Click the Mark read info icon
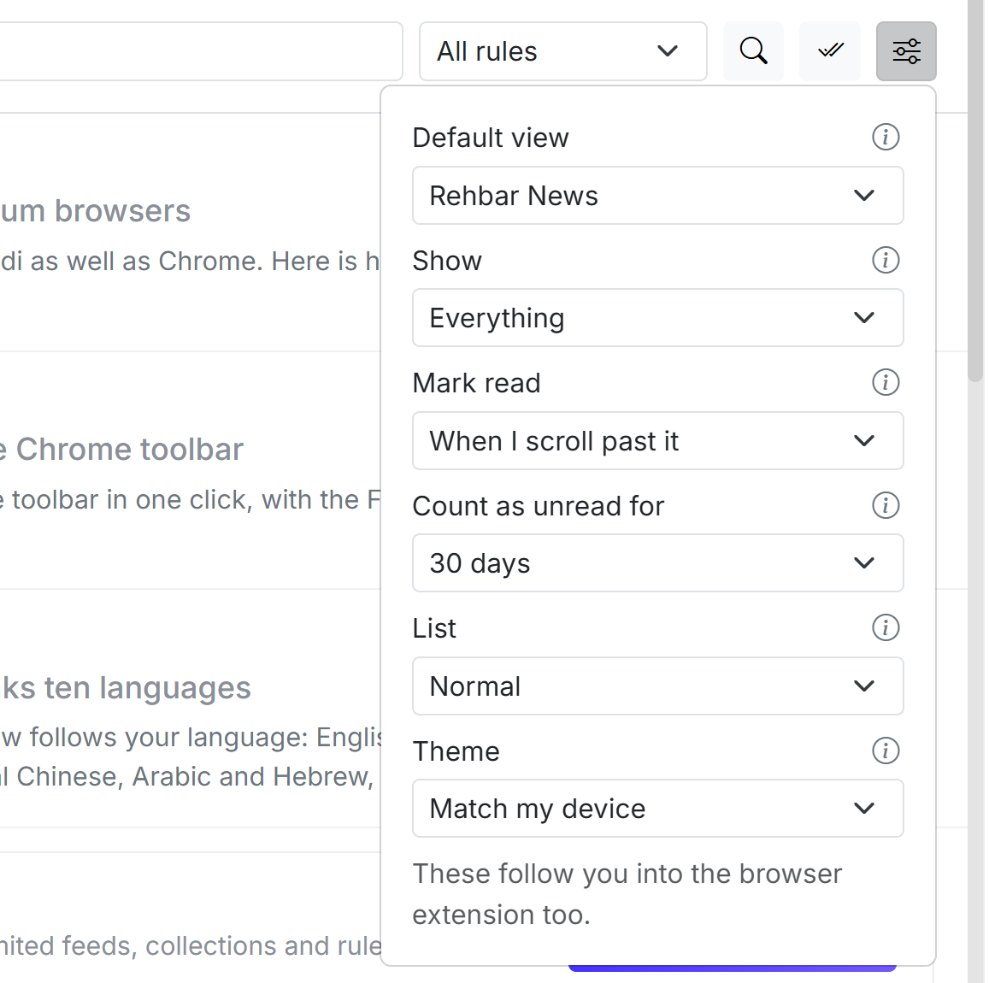The width and height of the screenshot is (989, 983). 886,382
